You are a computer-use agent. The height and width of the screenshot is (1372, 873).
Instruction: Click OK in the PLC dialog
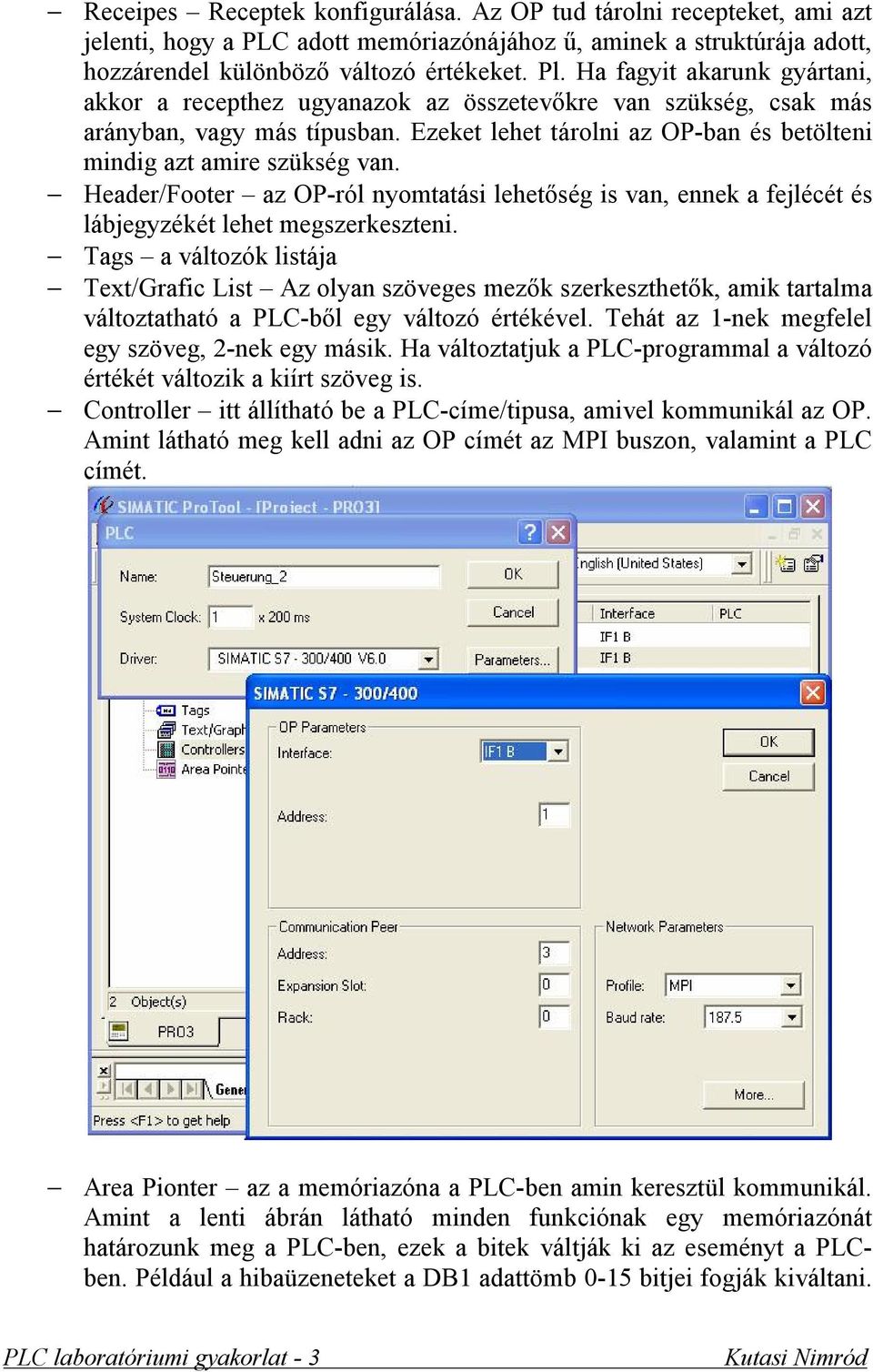click(513, 574)
